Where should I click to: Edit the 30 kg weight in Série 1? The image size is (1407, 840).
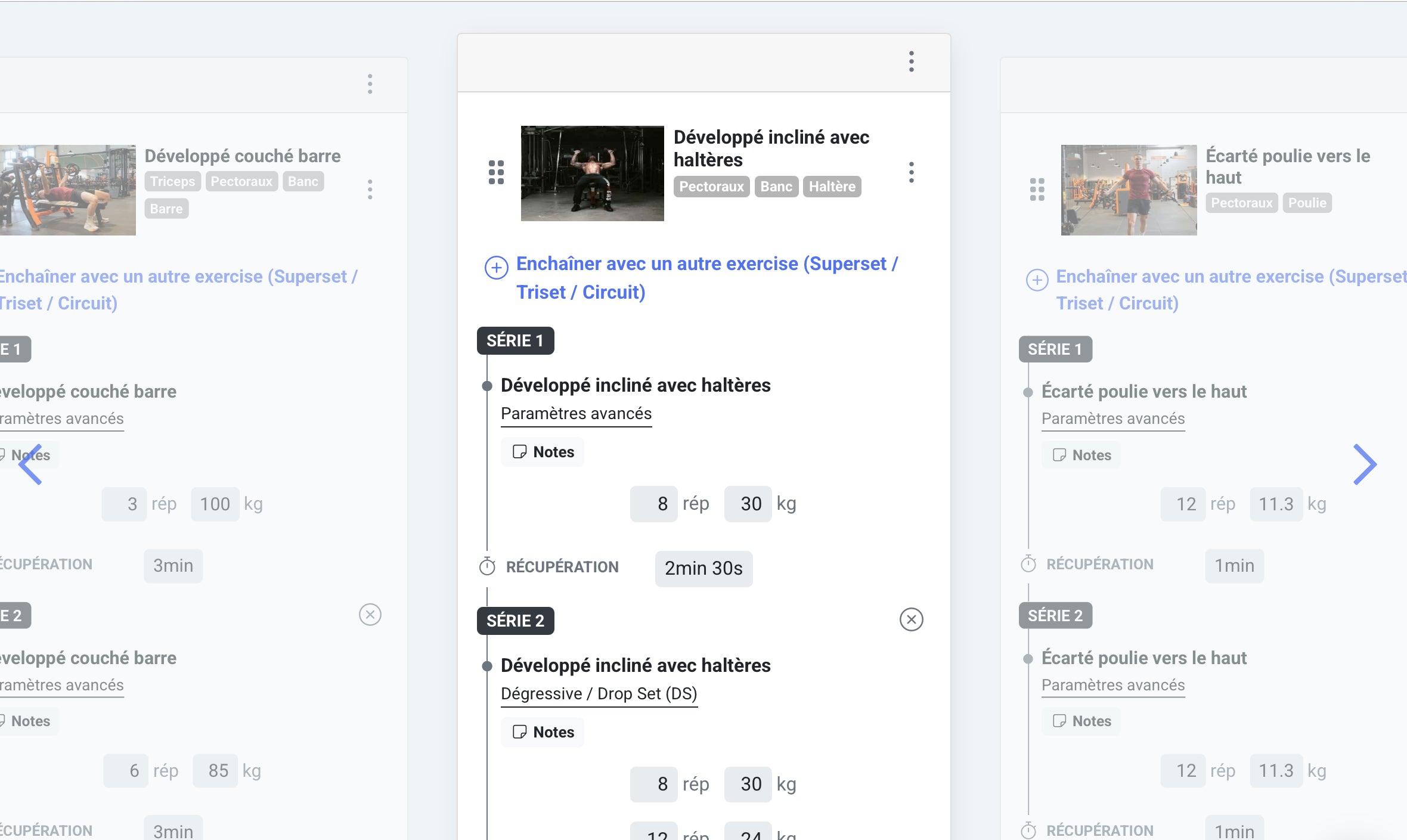click(x=748, y=504)
